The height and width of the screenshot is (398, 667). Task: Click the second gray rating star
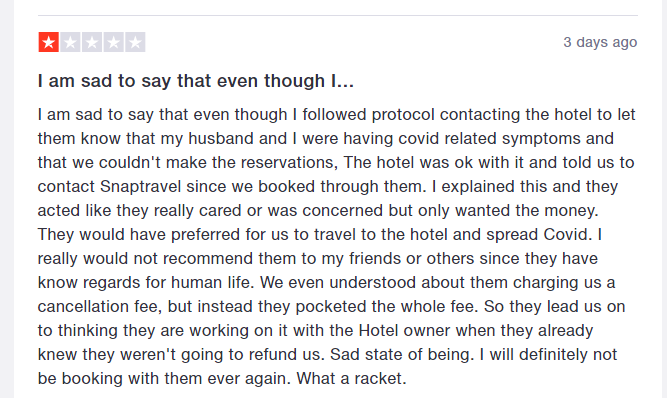click(70, 42)
